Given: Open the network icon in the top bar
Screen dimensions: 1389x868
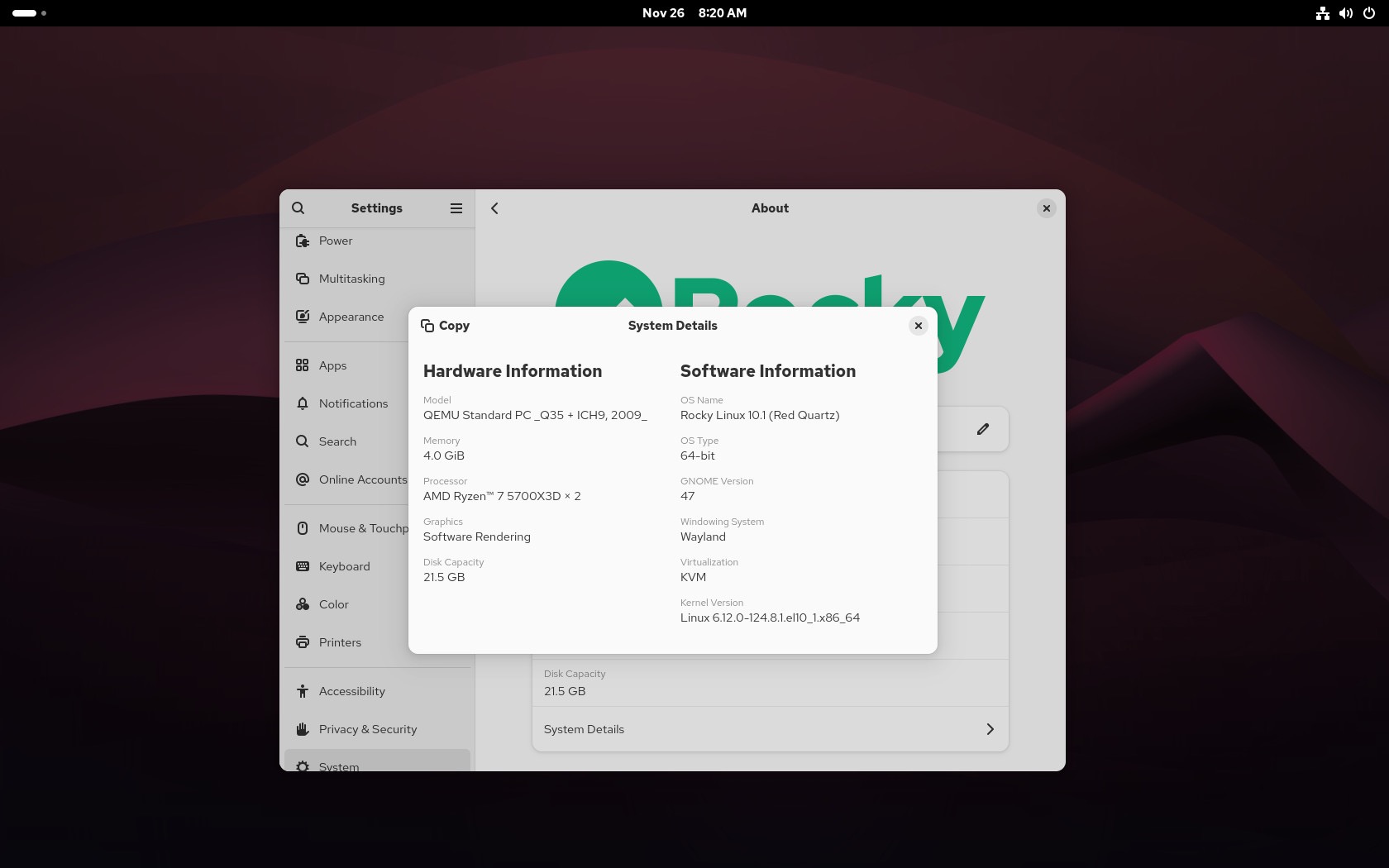Looking at the screenshot, I should coord(1321,13).
